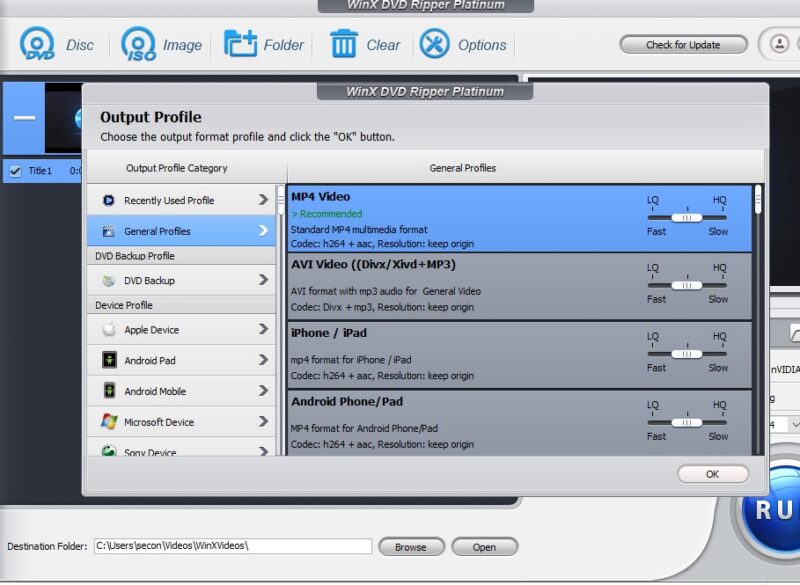Click the Sony Device category icon
The height and width of the screenshot is (585, 800).
click(x=108, y=453)
